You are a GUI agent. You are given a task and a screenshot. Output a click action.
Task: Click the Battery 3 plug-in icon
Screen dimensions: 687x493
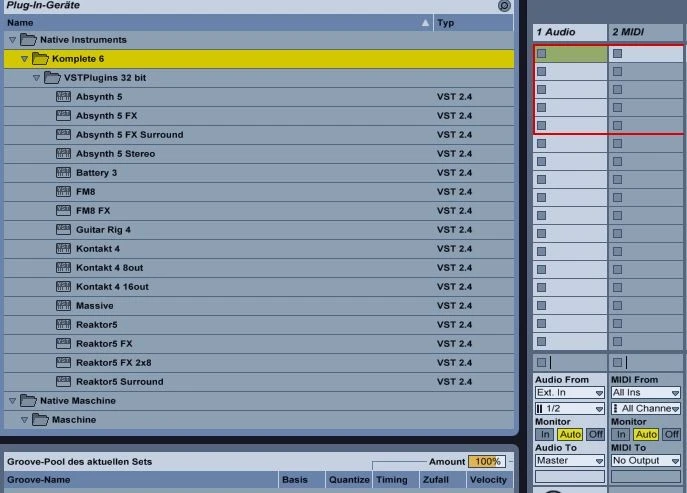click(64, 173)
